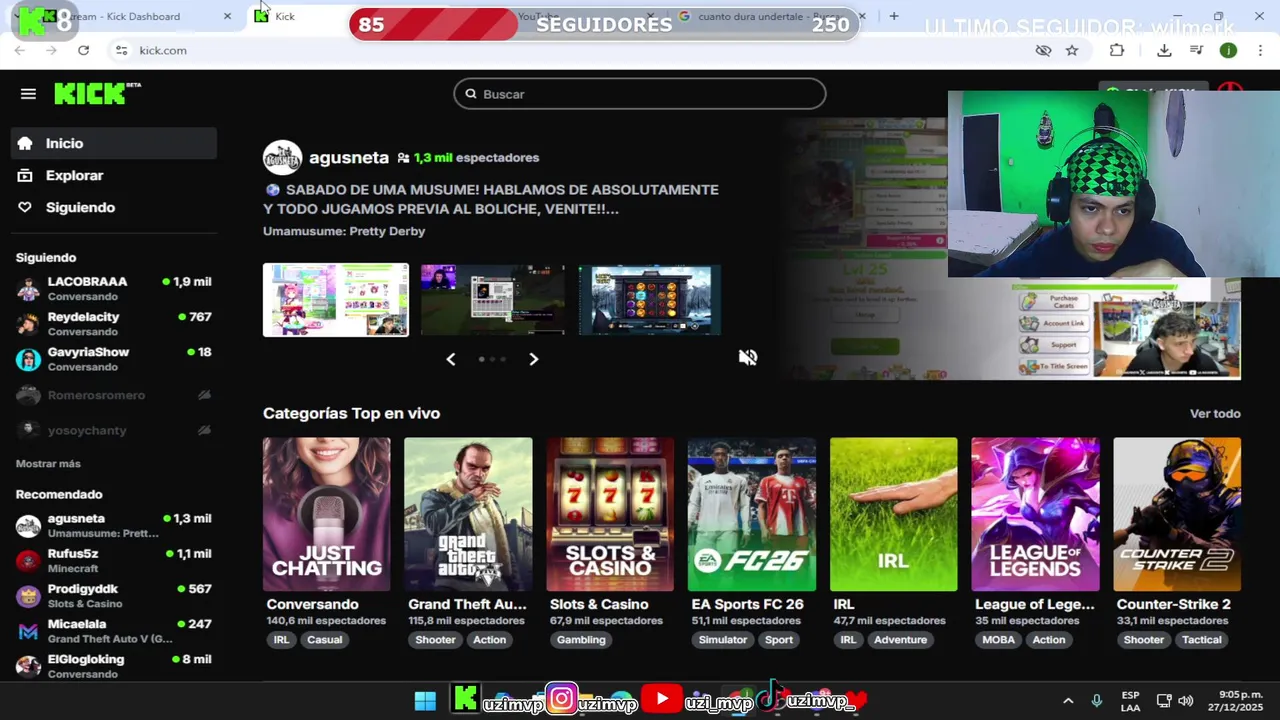The height and width of the screenshot is (720, 1280).
Task: Open agusneta in Recomendado list
Action: pos(114,525)
